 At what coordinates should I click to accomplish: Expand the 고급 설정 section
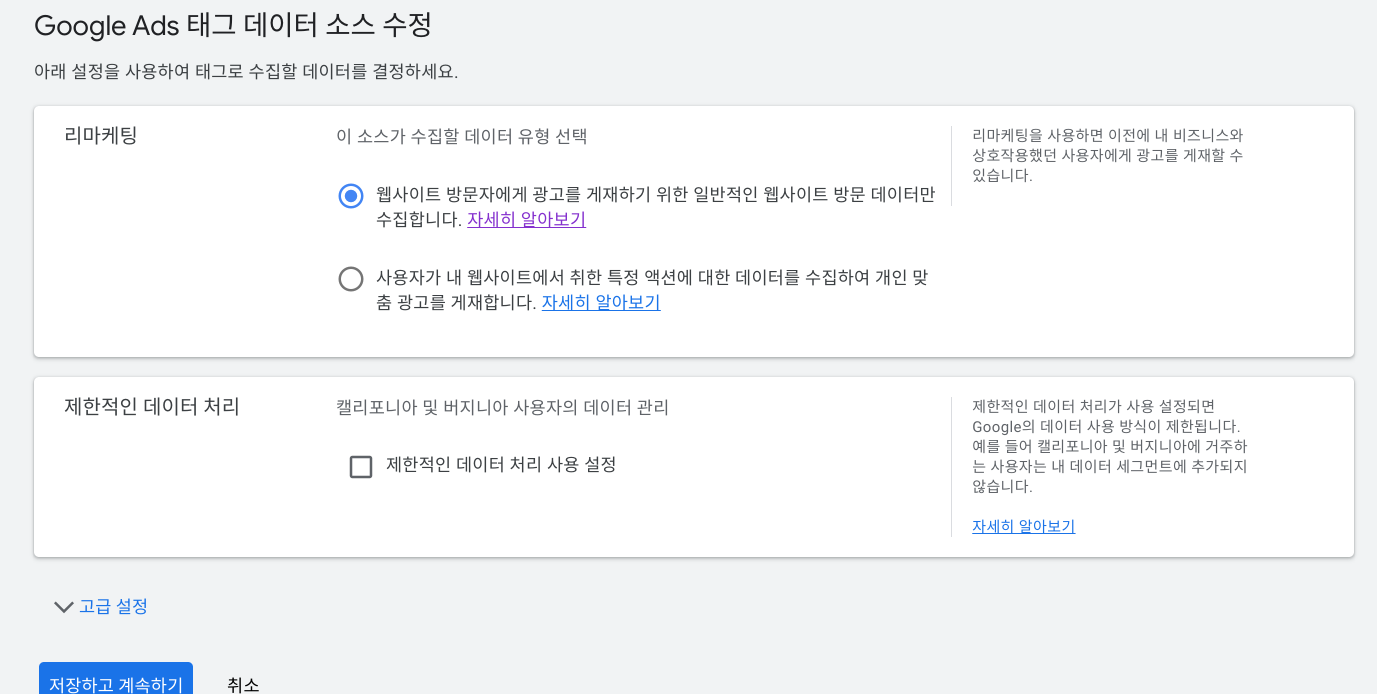tap(101, 606)
